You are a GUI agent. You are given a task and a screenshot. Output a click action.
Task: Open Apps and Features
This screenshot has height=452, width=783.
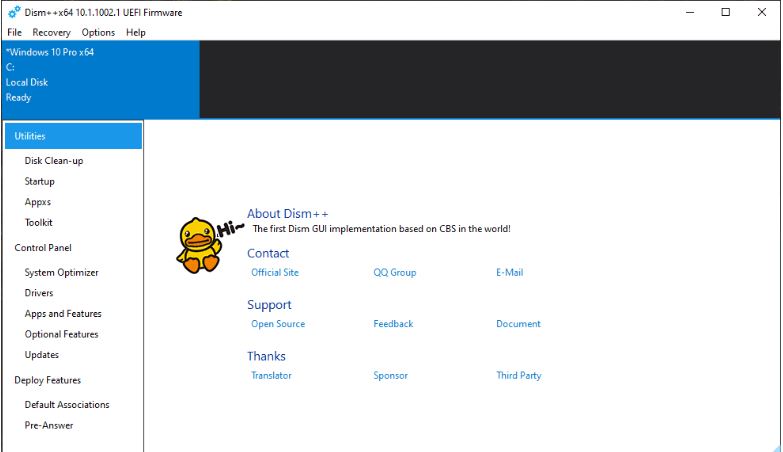click(x=63, y=314)
